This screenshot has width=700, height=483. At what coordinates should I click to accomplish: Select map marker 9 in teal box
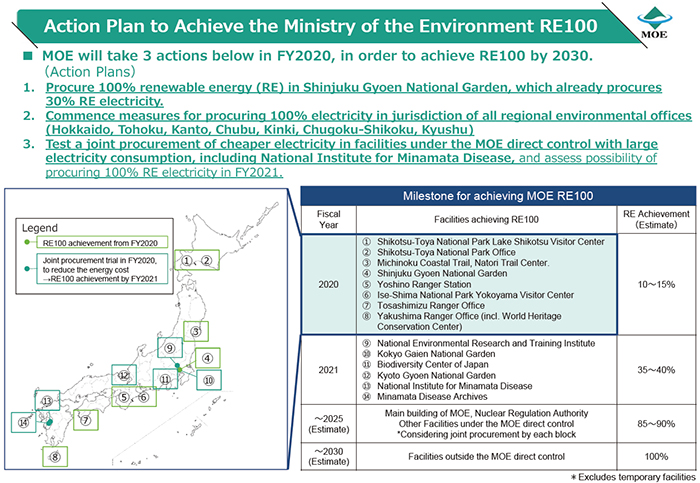(170, 348)
